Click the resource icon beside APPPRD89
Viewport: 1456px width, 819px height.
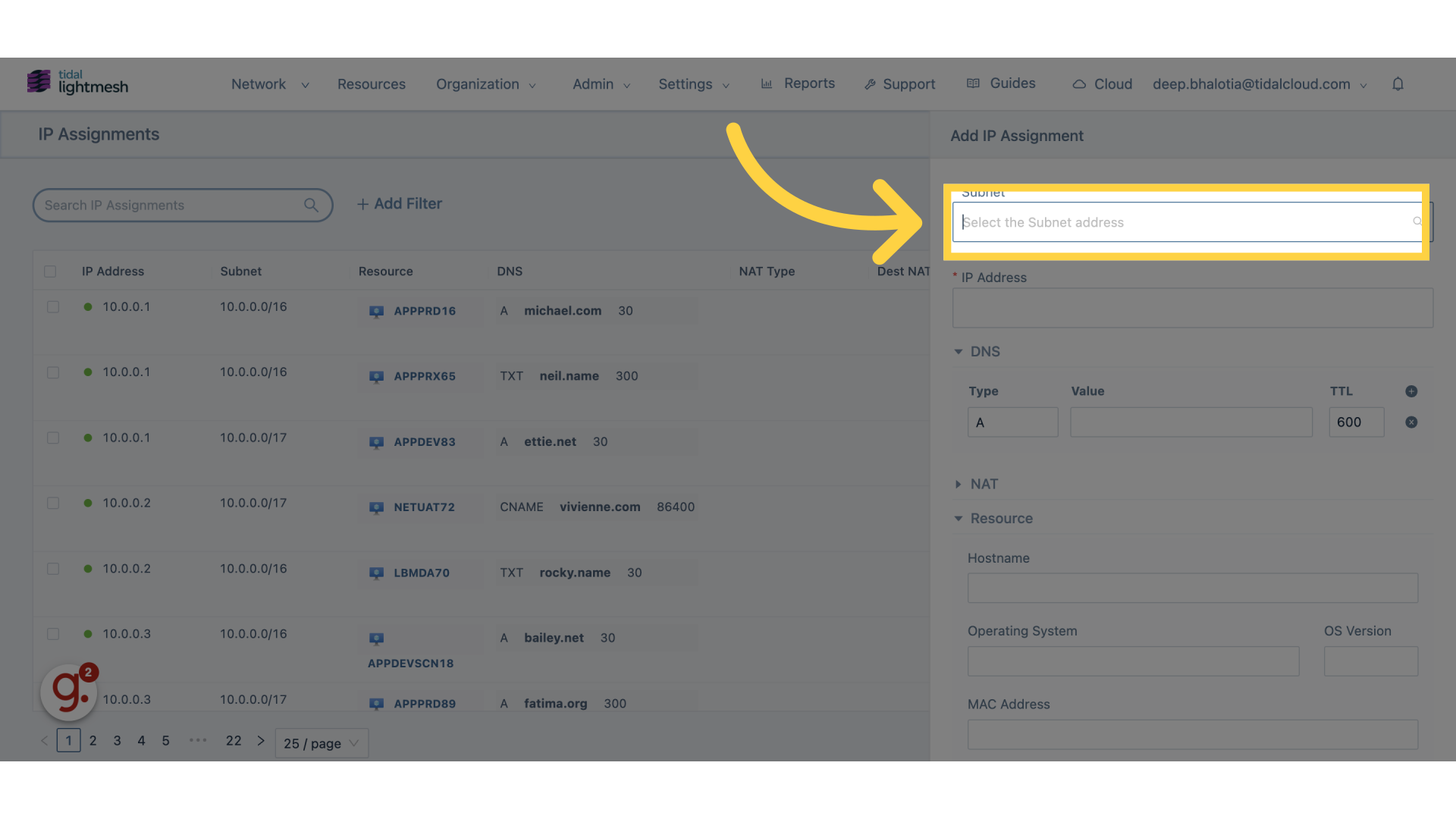coord(376,704)
